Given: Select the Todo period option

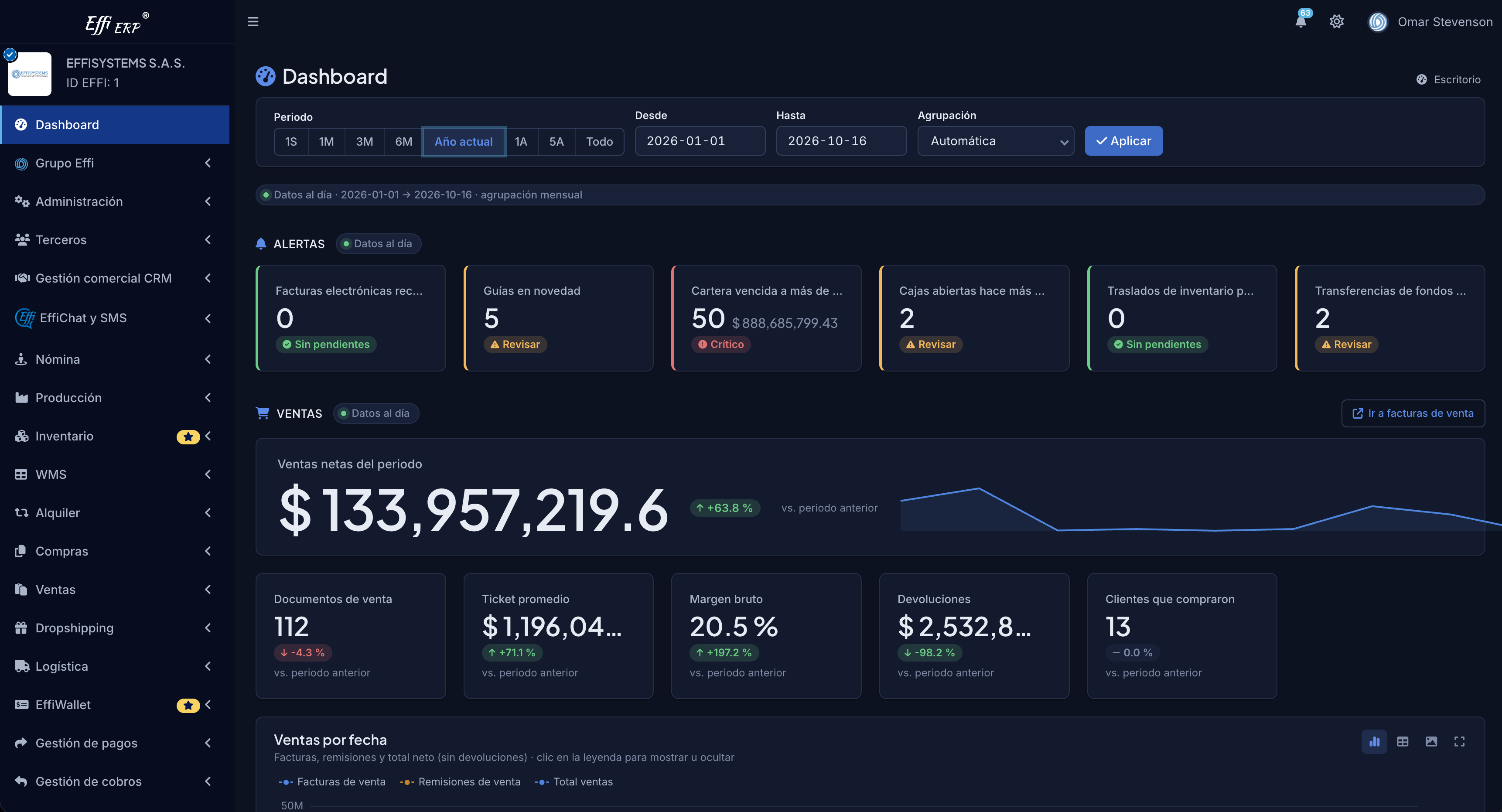Looking at the screenshot, I should tap(599, 142).
